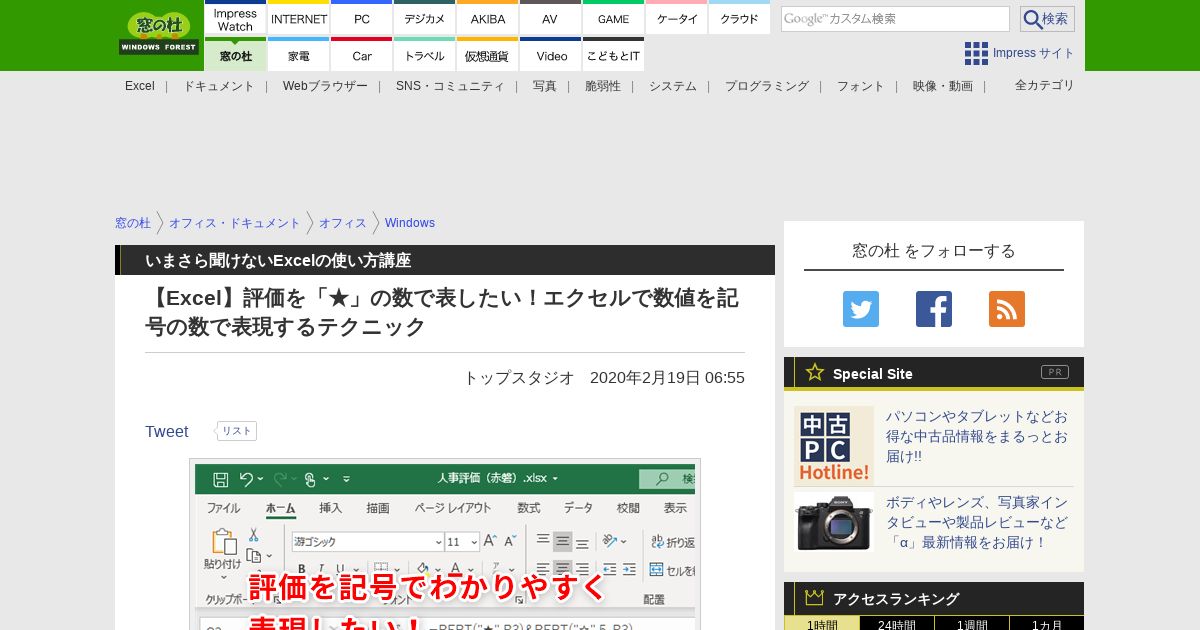Open the Car tab
The width and height of the screenshot is (1200, 630).
(x=362, y=55)
